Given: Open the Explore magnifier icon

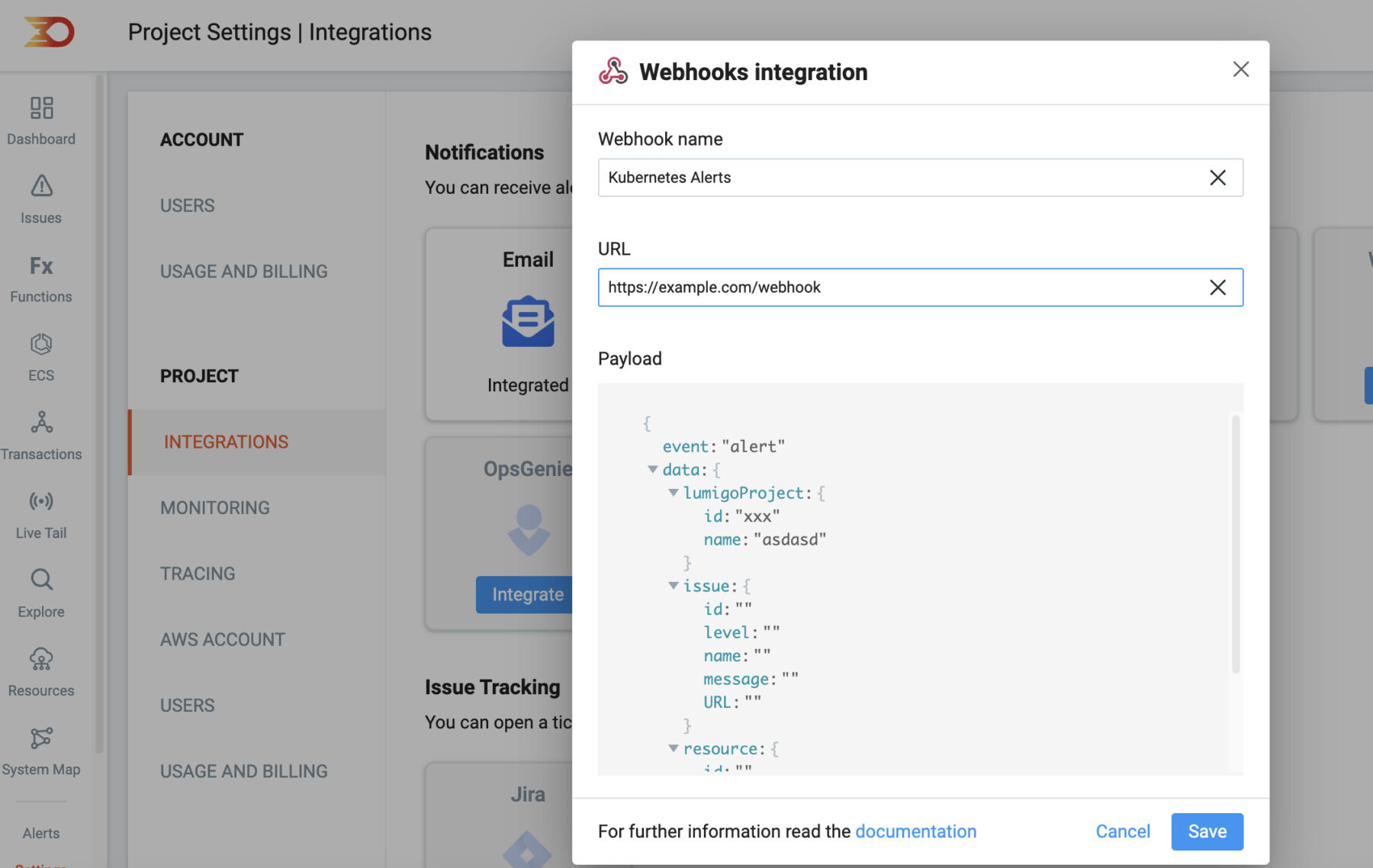Looking at the screenshot, I should pos(41,580).
